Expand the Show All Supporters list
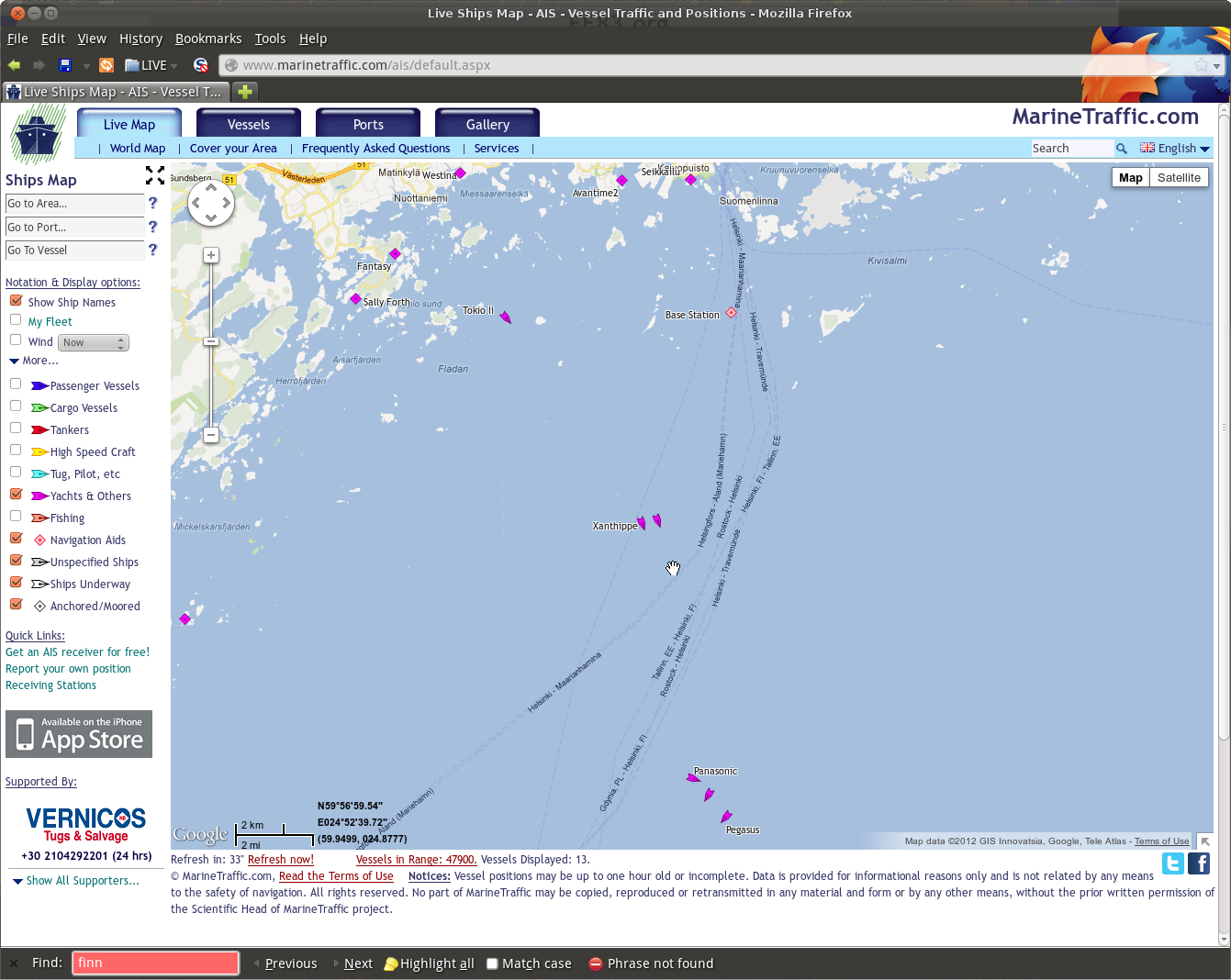 tap(76, 881)
